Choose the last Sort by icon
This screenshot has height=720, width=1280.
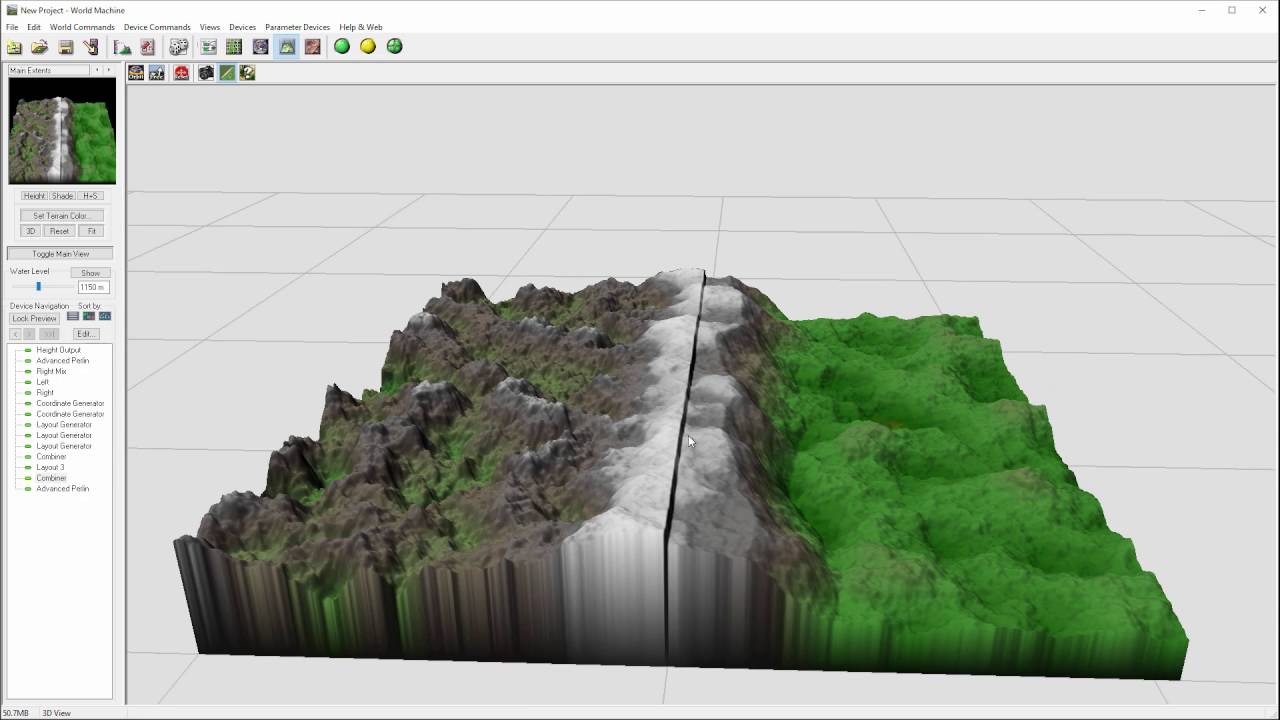[105, 317]
